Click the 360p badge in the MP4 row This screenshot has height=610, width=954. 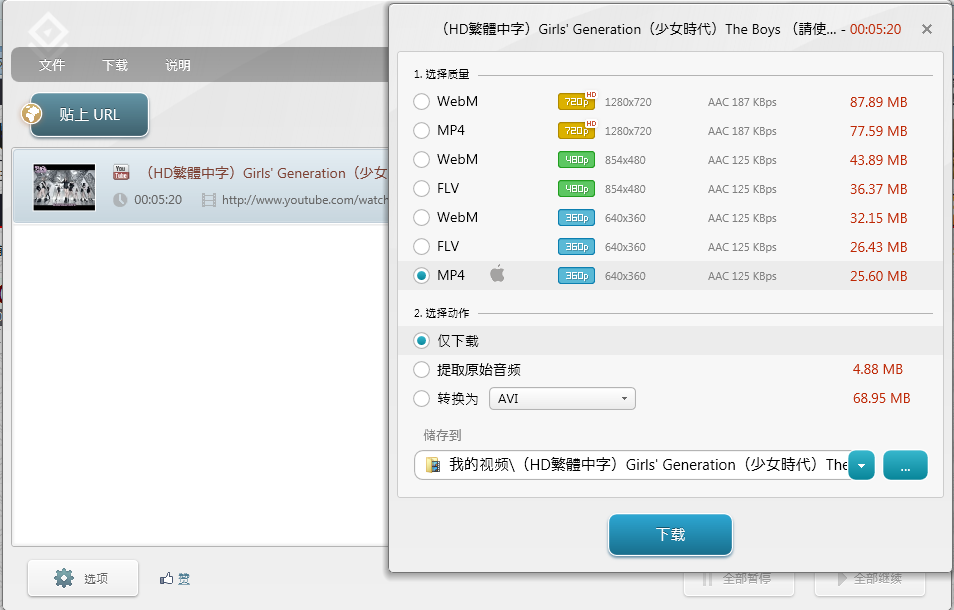click(x=576, y=276)
